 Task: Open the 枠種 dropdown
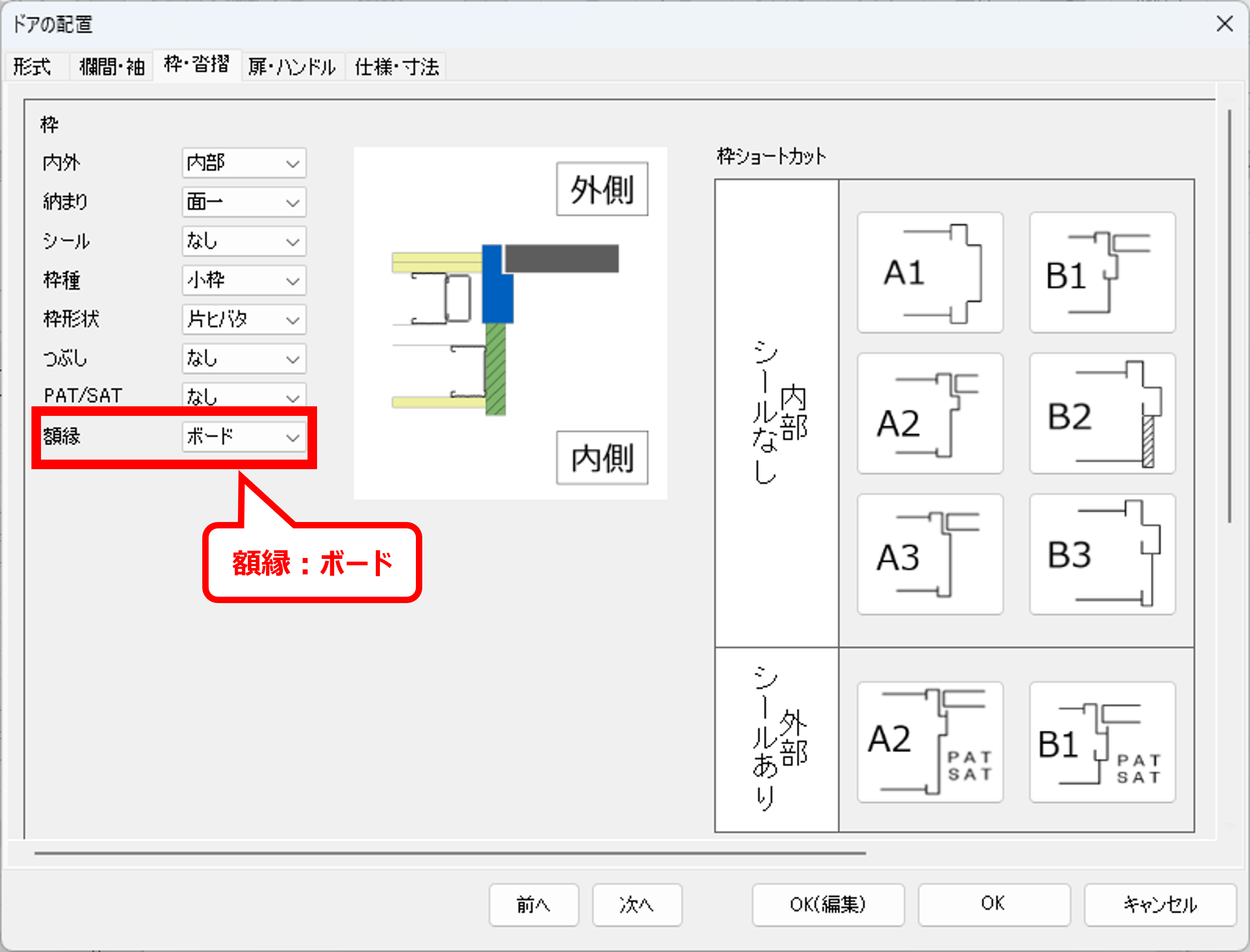coord(244,281)
